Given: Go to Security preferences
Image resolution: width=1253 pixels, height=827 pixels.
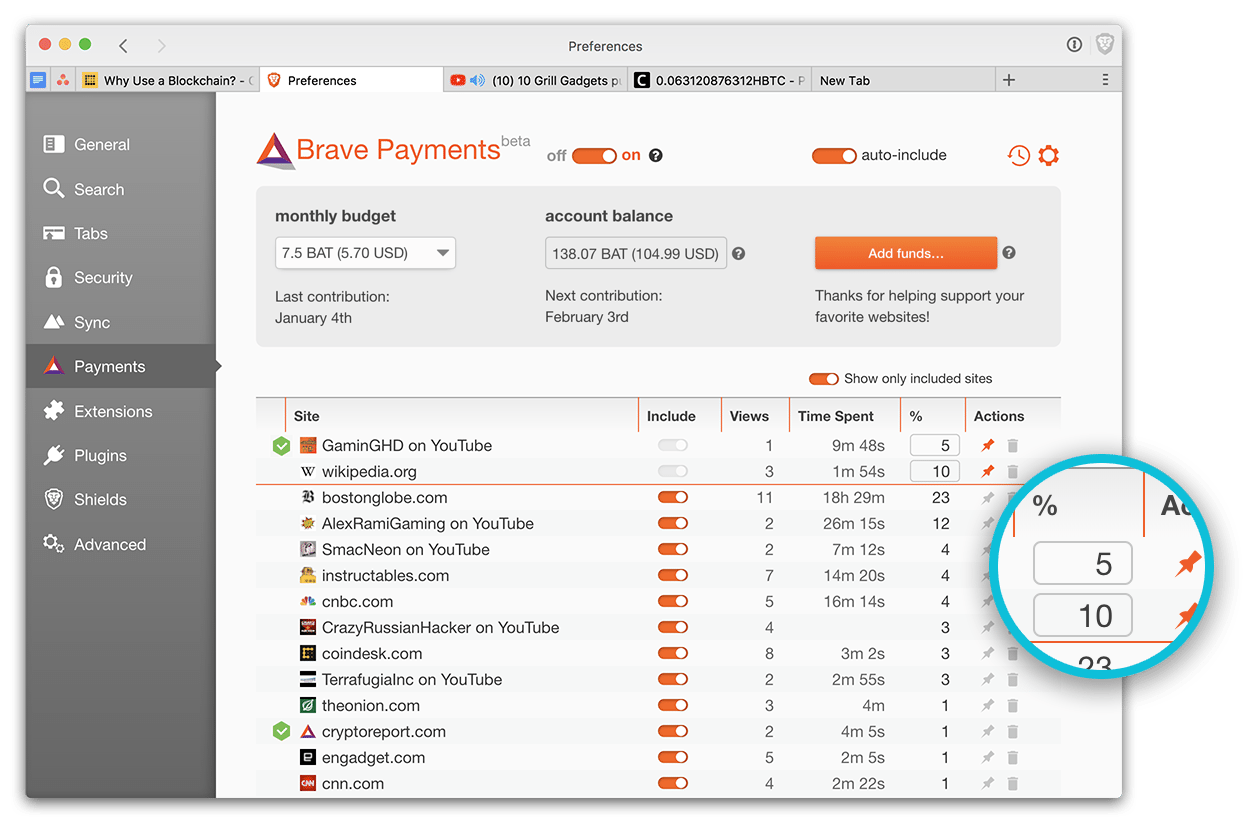Looking at the screenshot, I should point(121,277).
